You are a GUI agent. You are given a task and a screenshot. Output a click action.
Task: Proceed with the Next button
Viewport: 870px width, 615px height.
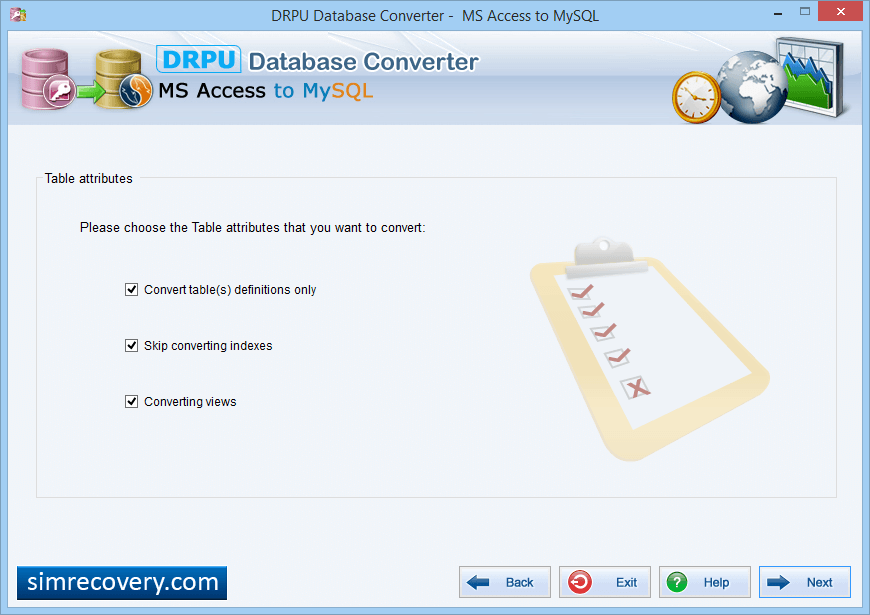[x=805, y=582]
